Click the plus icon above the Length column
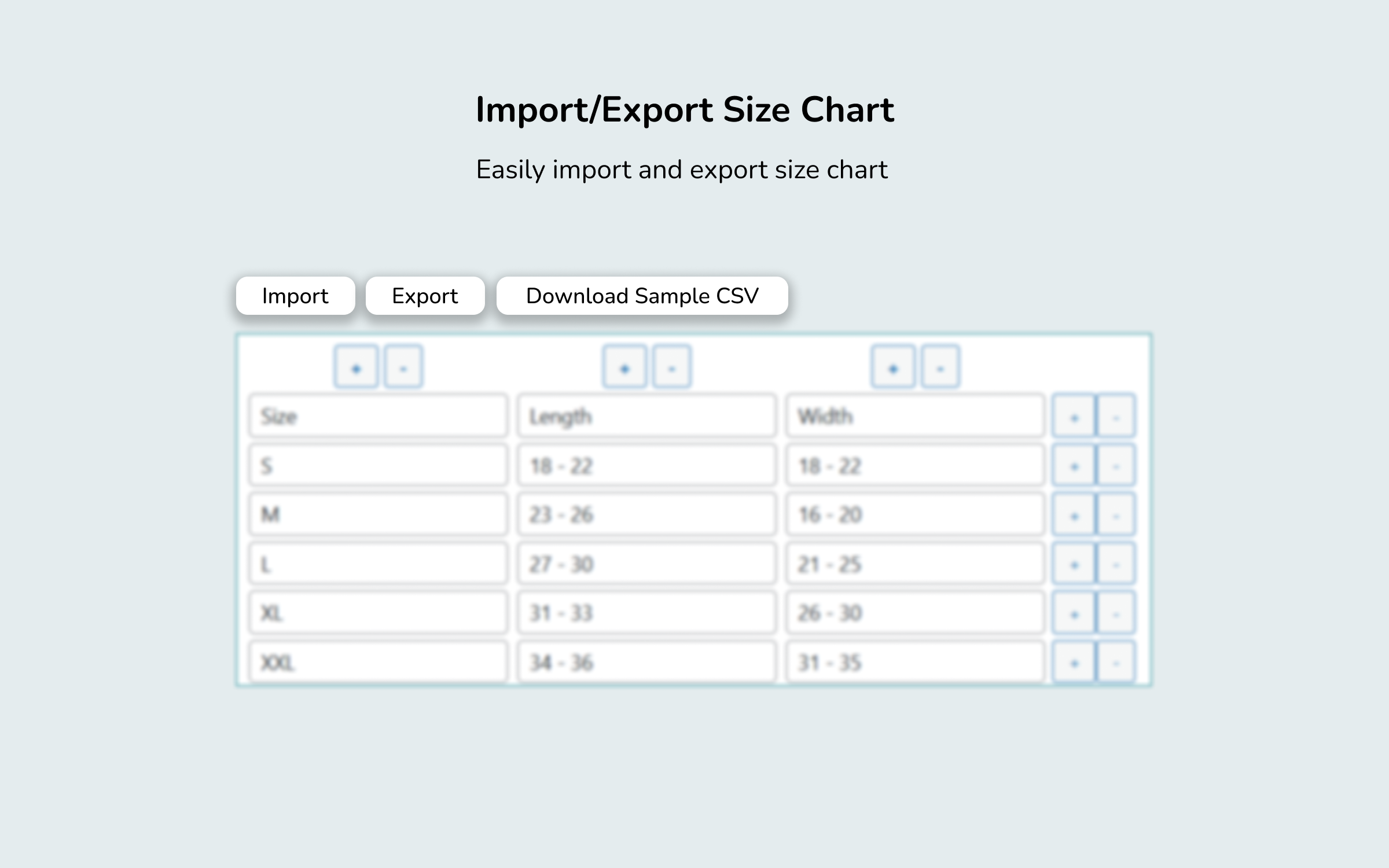Image resolution: width=1389 pixels, height=868 pixels. 623,367
